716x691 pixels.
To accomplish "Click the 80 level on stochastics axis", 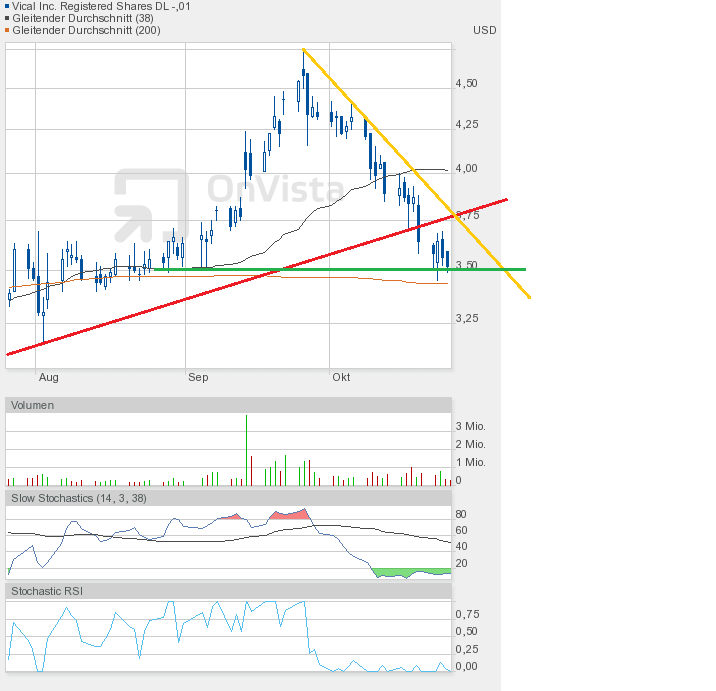I will tap(461, 514).
